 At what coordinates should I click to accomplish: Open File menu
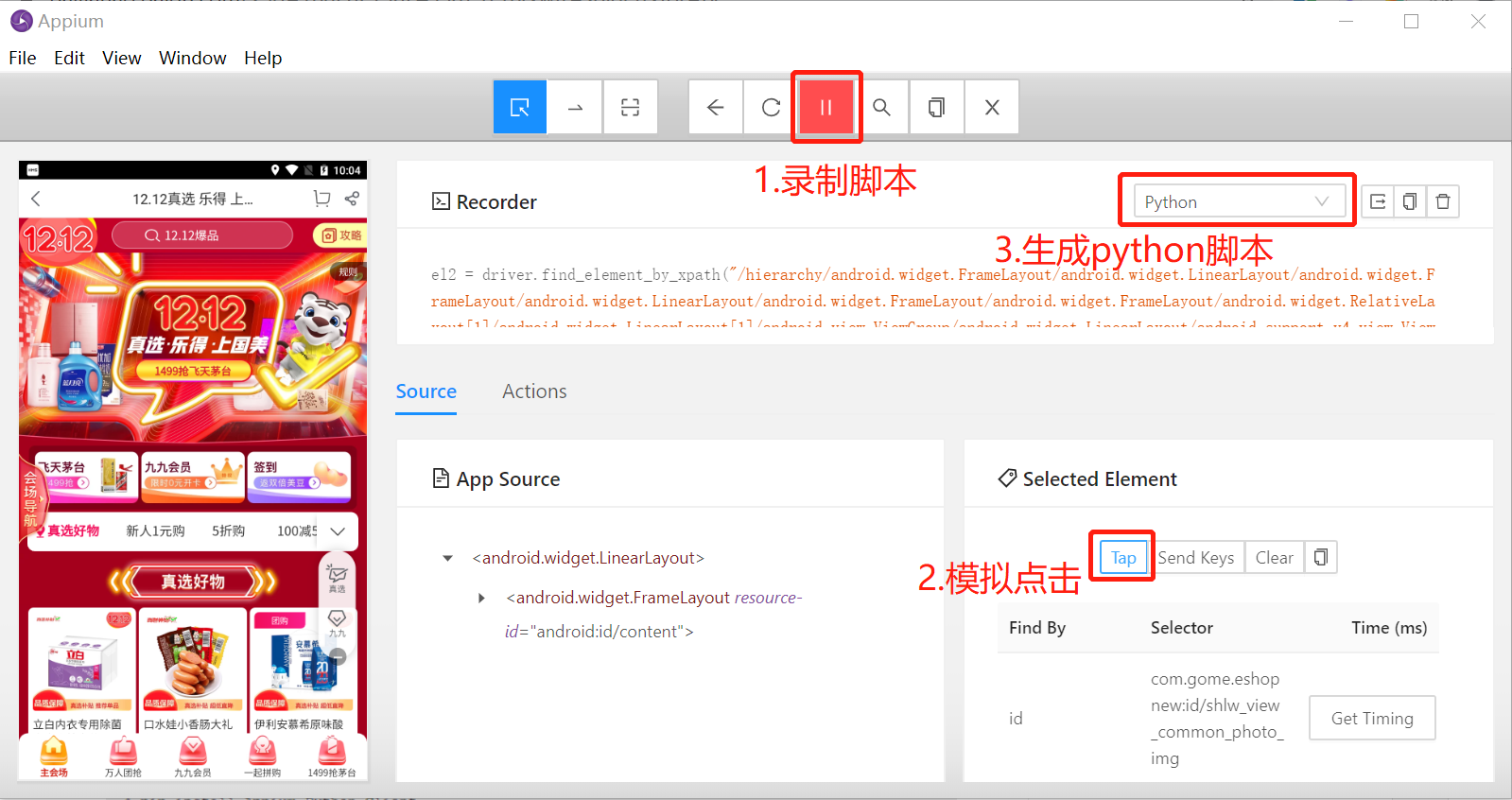(23, 58)
